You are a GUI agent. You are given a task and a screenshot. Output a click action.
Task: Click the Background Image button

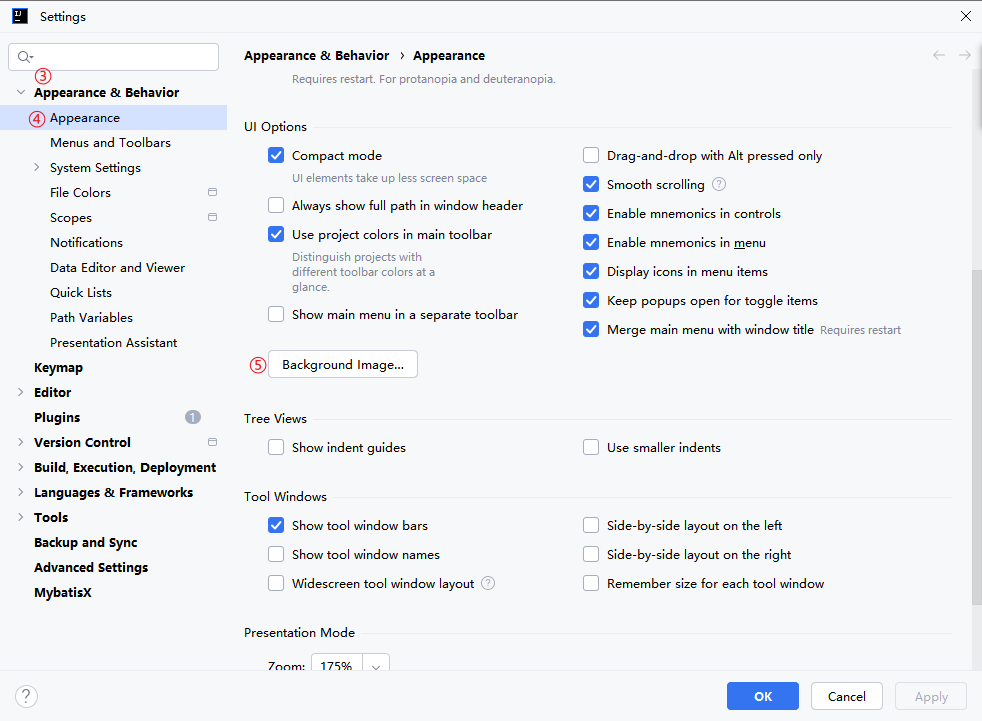[x=342, y=365]
